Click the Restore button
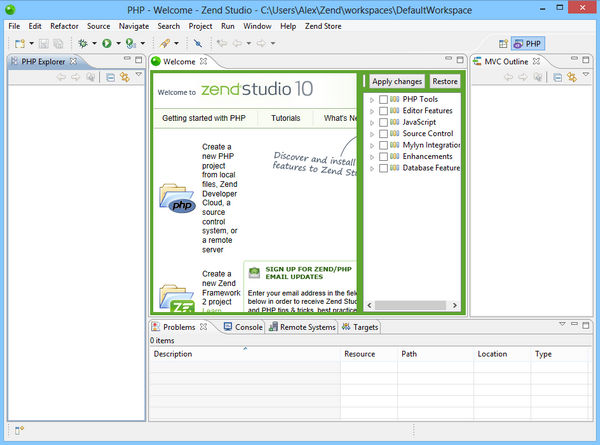 click(445, 81)
